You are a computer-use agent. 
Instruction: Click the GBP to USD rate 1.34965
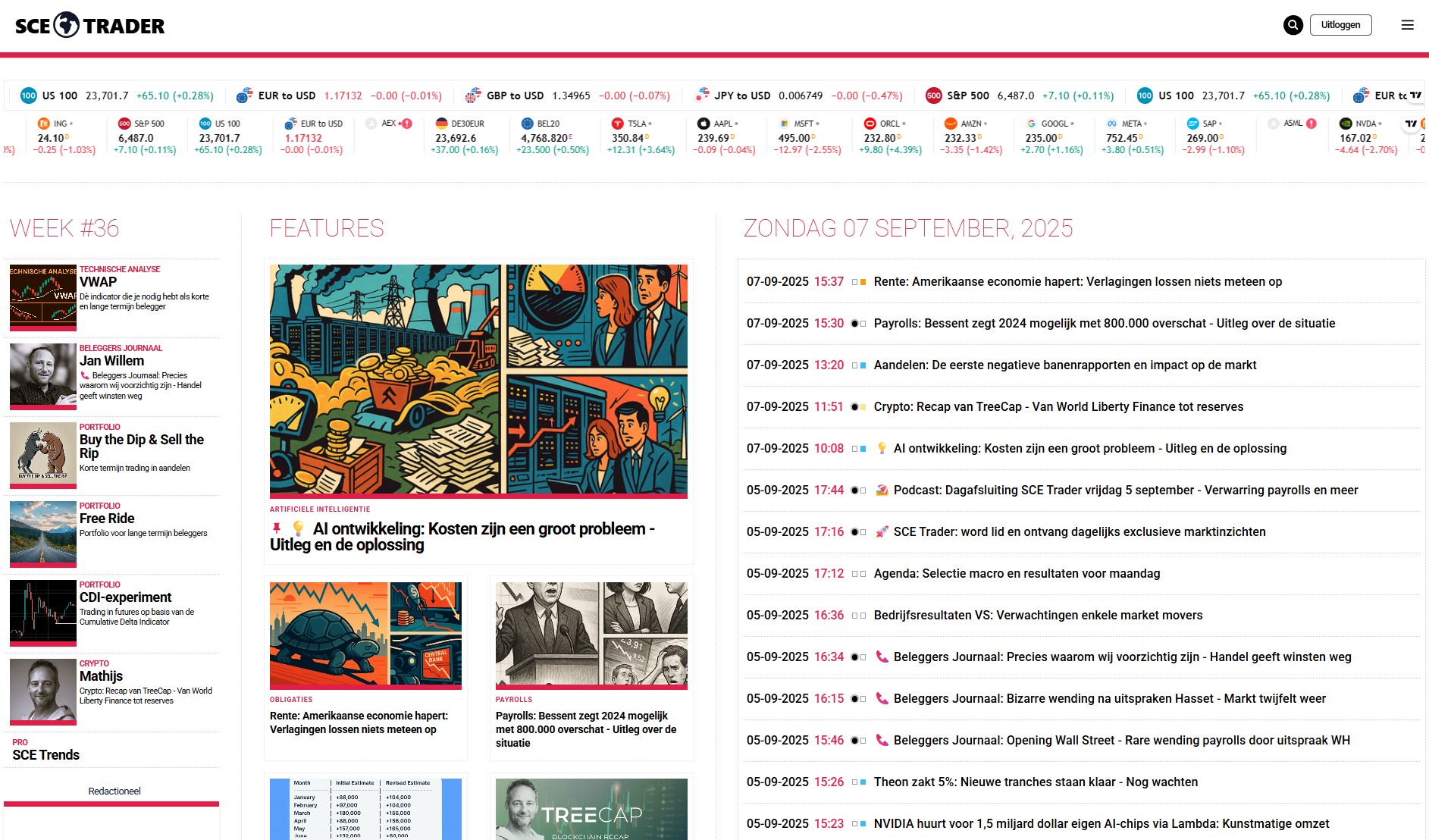click(x=571, y=96)
